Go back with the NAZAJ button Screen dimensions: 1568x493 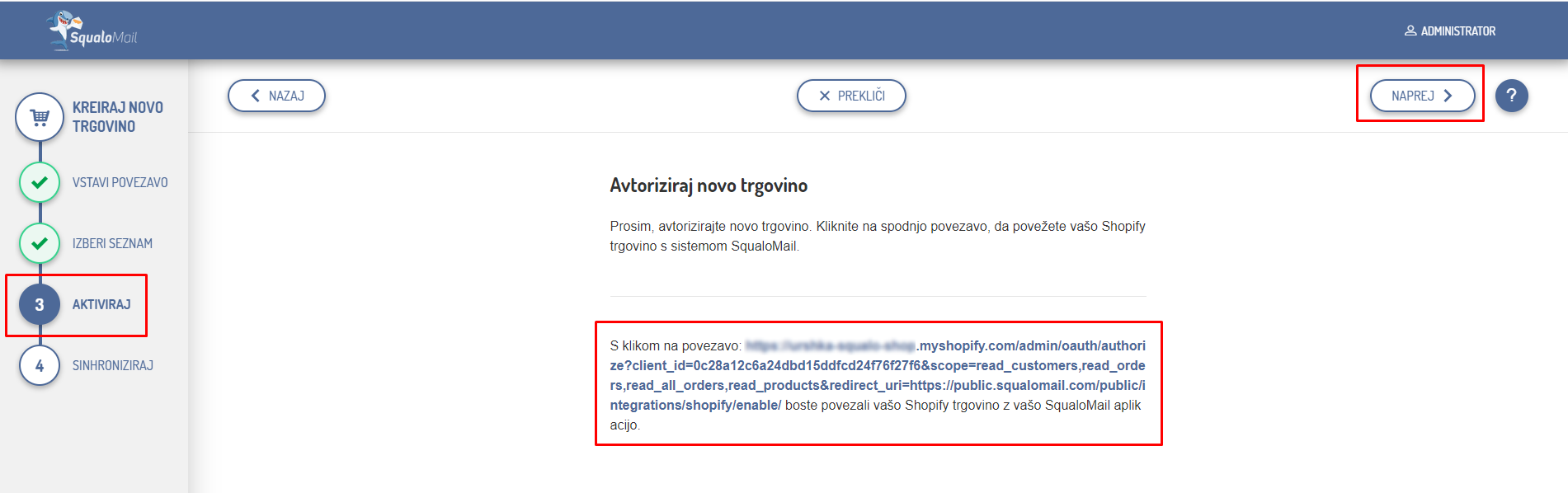coord(276,96)
